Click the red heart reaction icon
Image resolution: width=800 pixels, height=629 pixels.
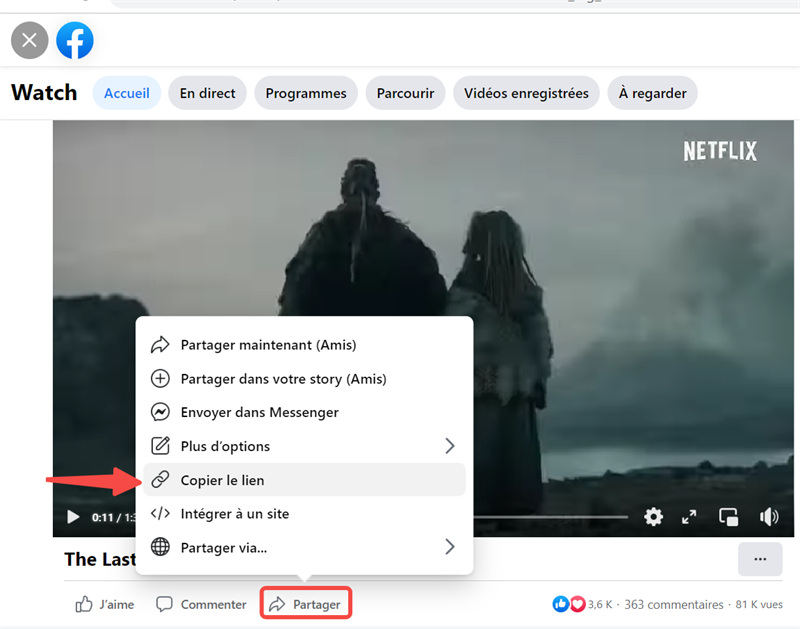(x=577, y=605)
